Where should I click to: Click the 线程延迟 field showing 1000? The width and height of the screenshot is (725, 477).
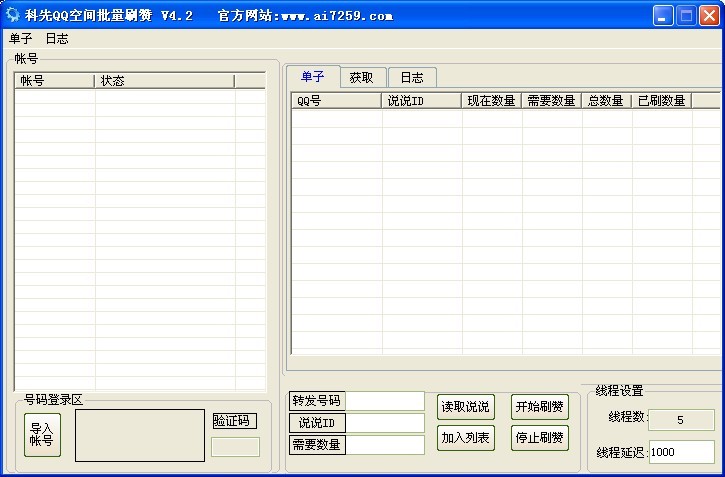tap(681, 452)
